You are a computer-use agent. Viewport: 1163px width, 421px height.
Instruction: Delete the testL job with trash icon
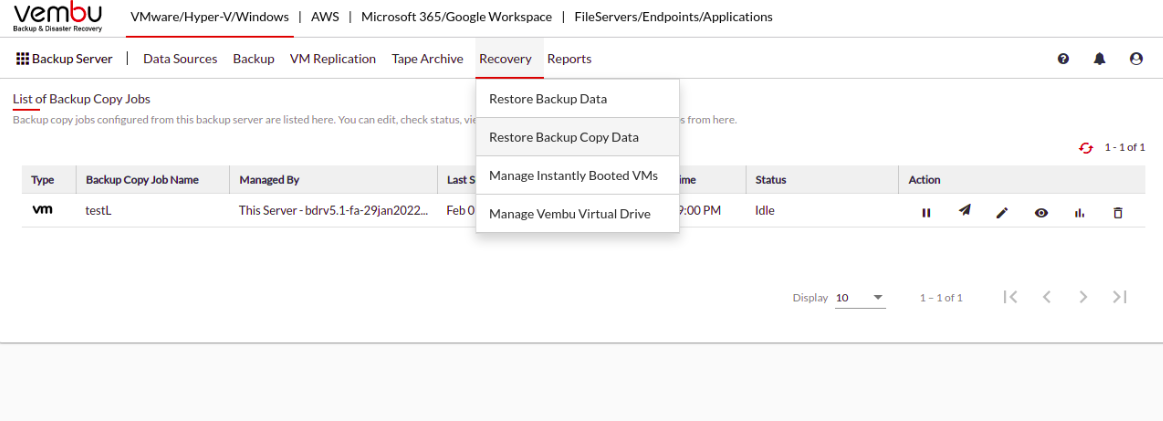1118,213
